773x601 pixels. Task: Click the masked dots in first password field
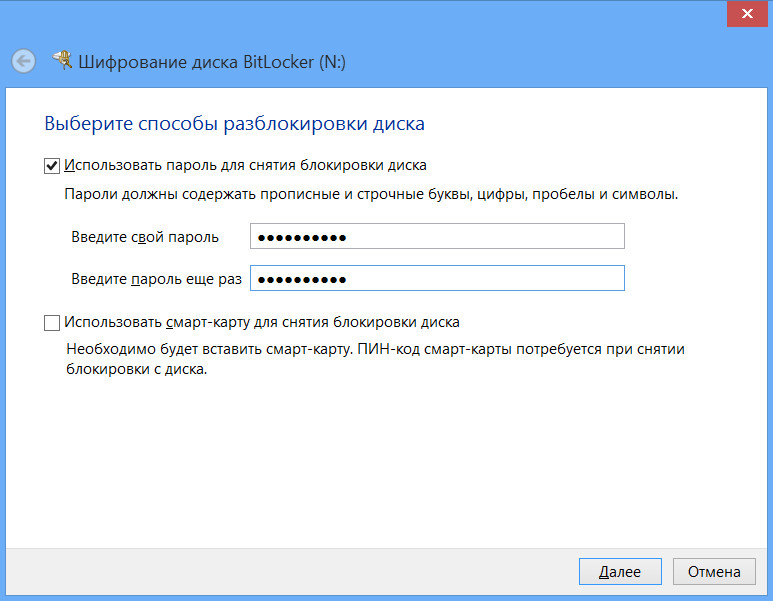tap(301, 238)
